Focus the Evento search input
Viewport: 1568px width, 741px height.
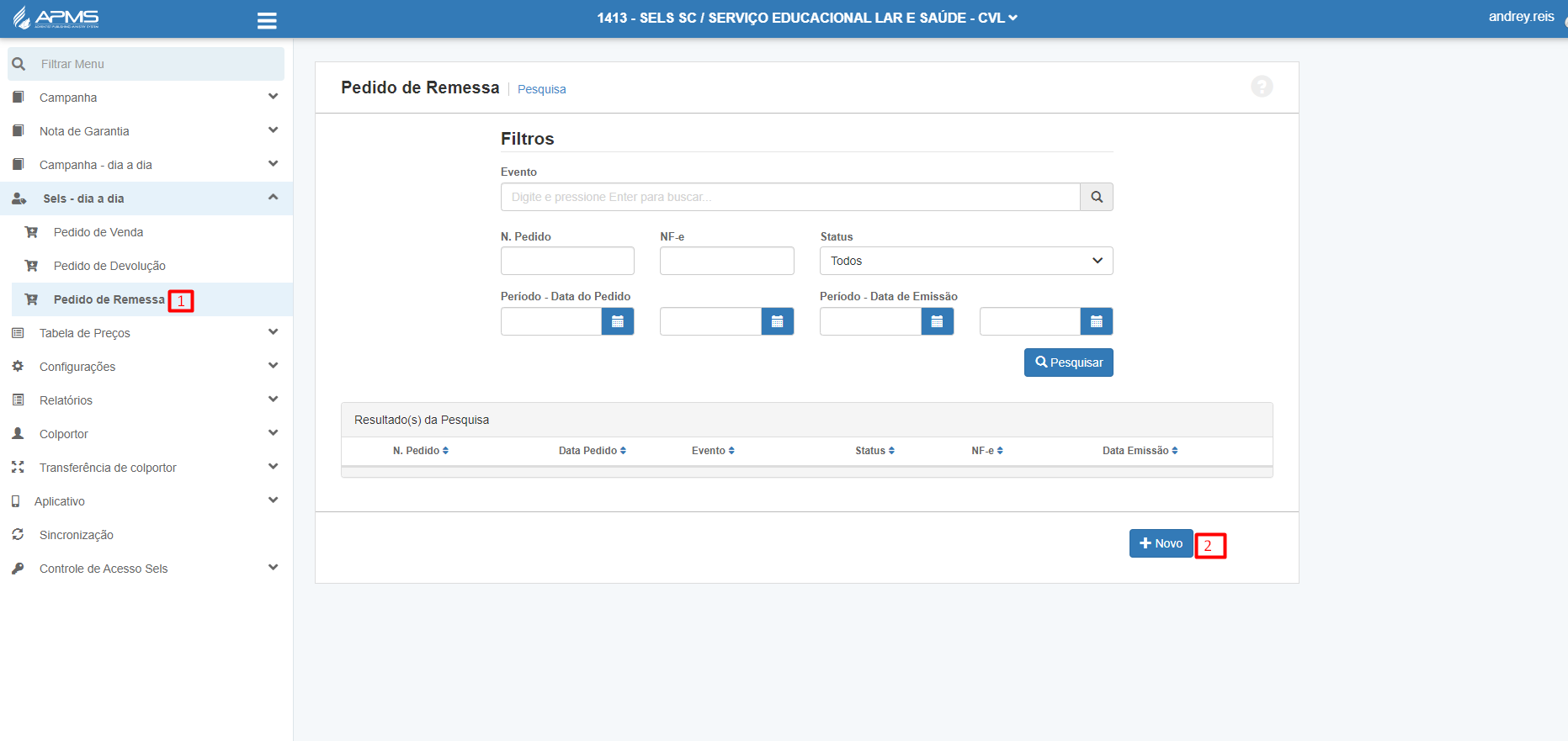(x=790, y=197)
